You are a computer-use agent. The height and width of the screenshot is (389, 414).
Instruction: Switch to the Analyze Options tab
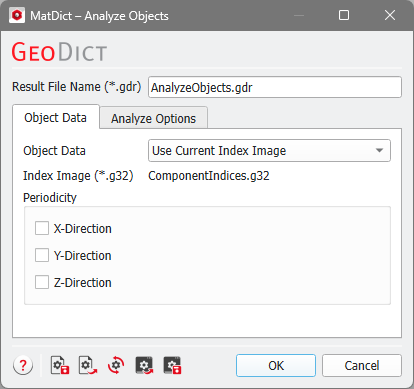(153, 118)
